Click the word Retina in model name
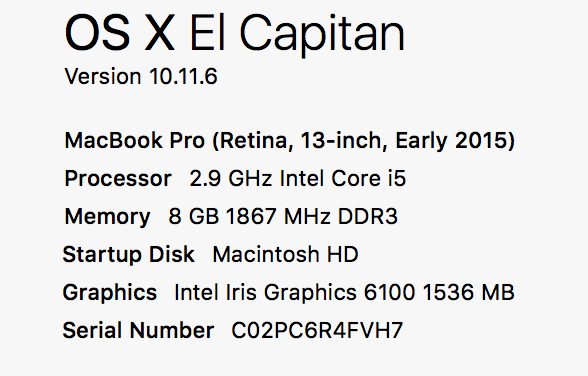This screenshot has height=376, width=588. [x=253, y=141]
